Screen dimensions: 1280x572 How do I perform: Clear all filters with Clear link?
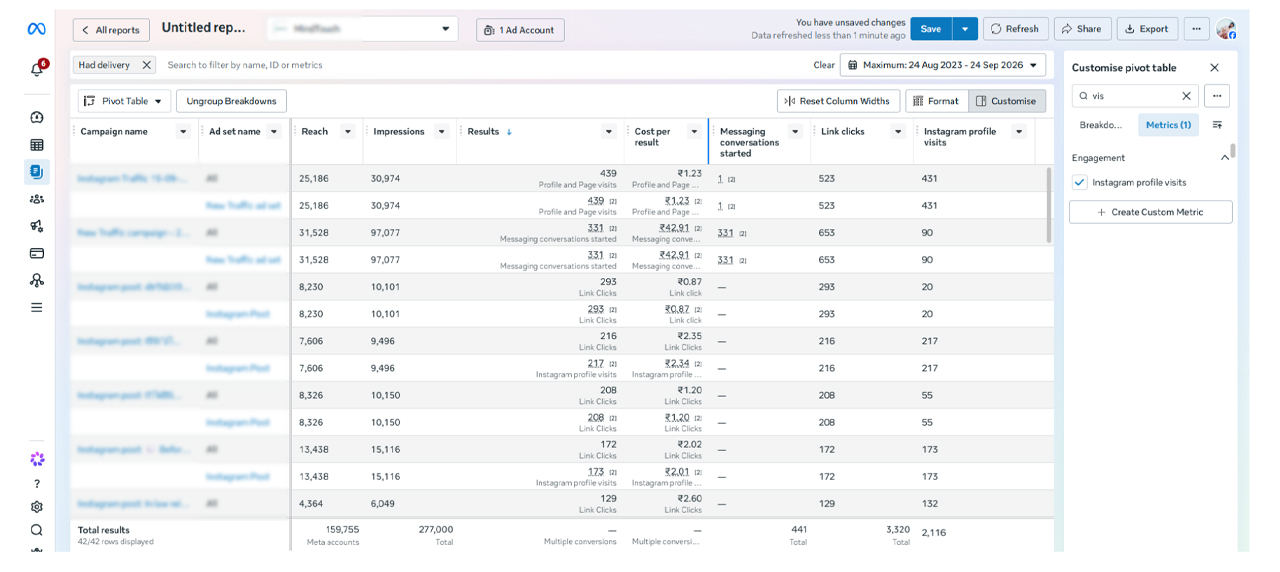pyautogui.click(x=824, y=65)
